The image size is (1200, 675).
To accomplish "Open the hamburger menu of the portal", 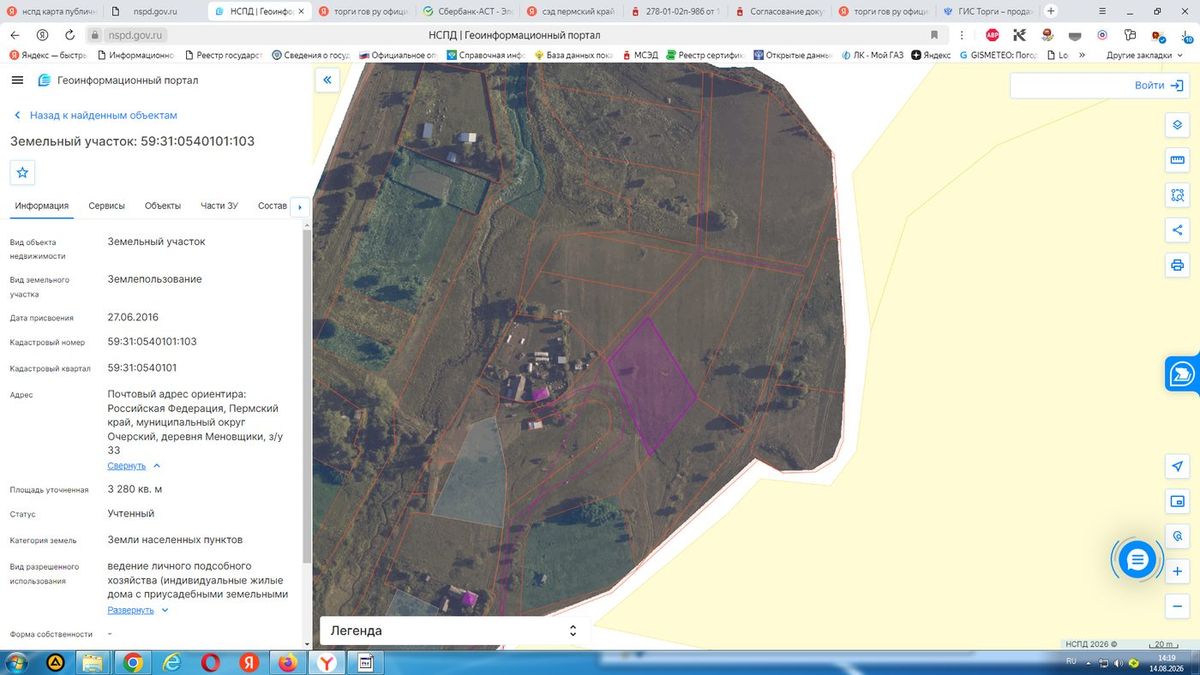I will (17, 80).
